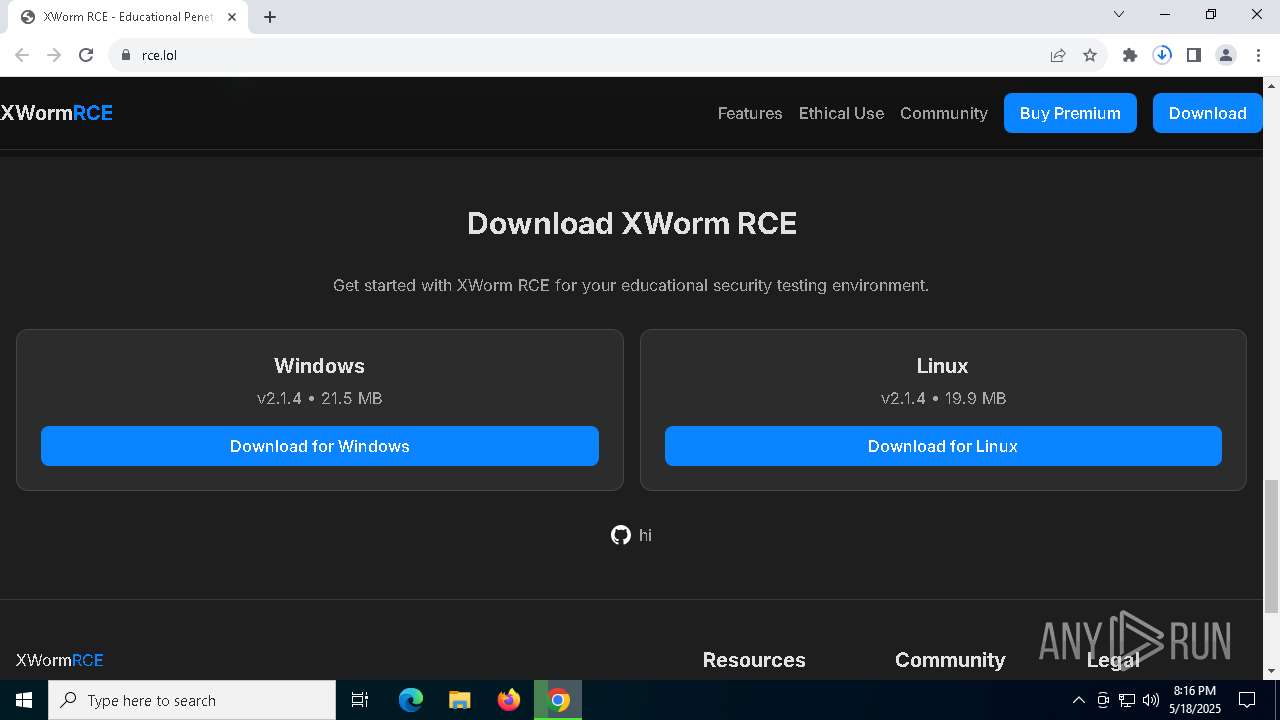
Task: Click the "Windows" card title
Action: pos(320,366)
